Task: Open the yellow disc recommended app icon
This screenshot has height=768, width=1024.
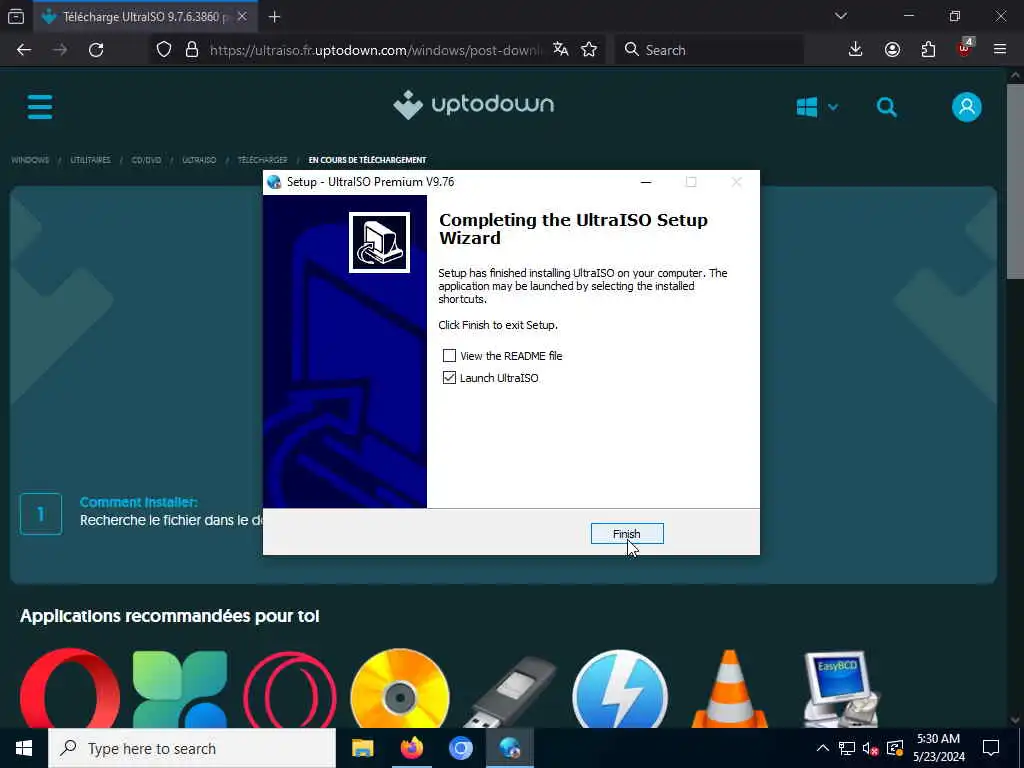Action: point(400,688)
